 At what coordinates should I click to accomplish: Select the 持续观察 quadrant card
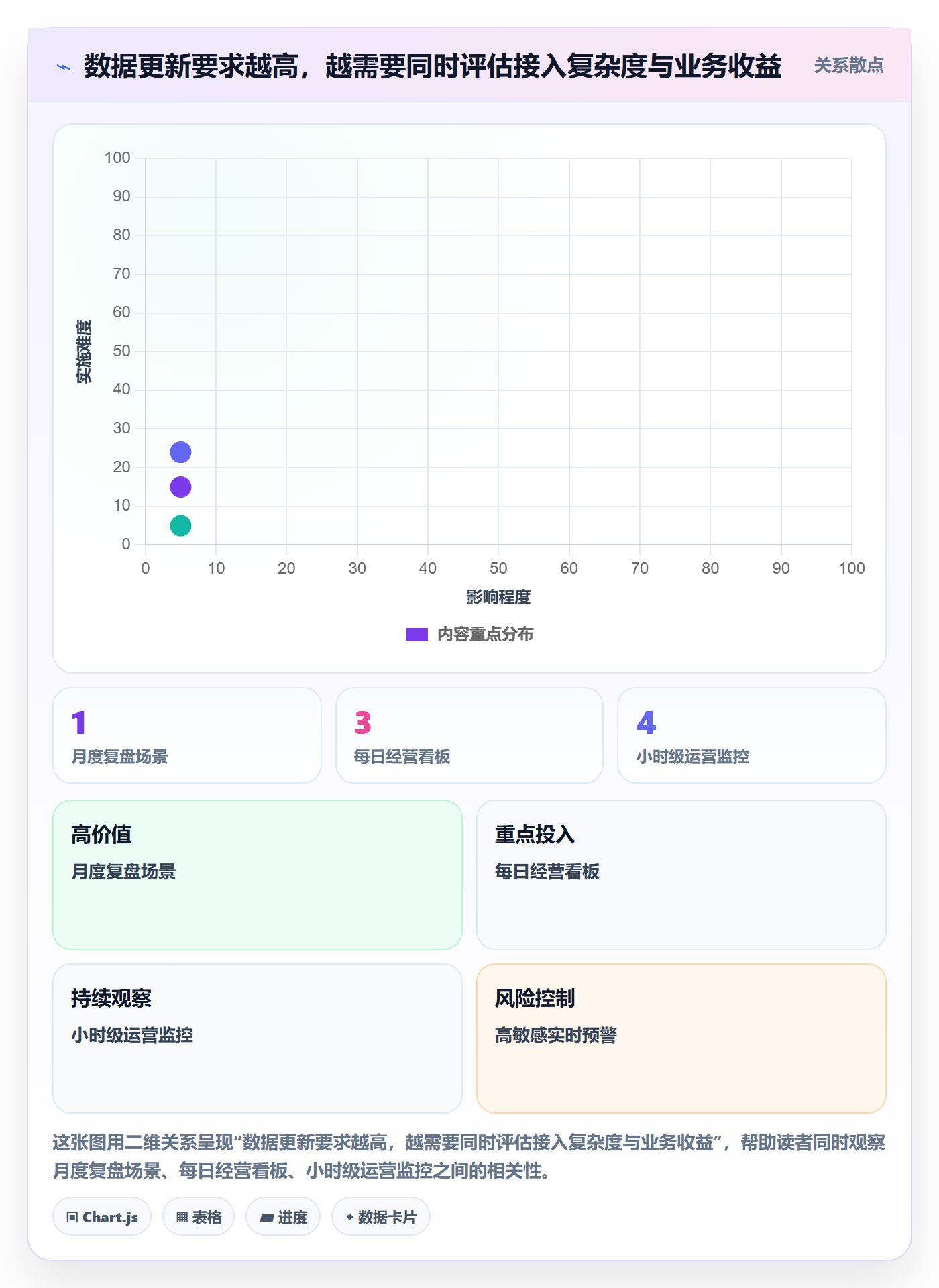click(x=258, y=1038)
